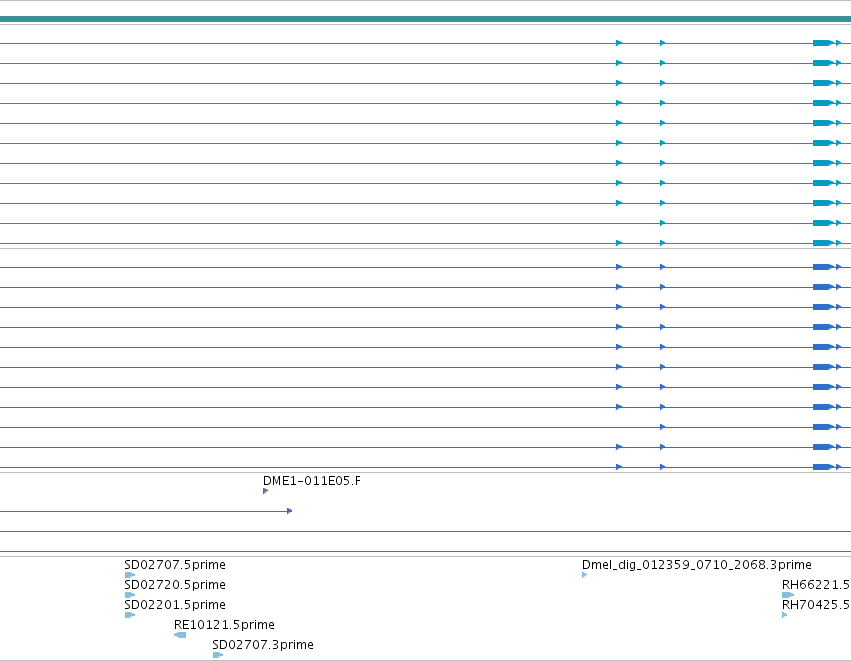Select the teal transcript missing its first exon arrow
Viewport: 851px width, 661px height.
[426, 223]
